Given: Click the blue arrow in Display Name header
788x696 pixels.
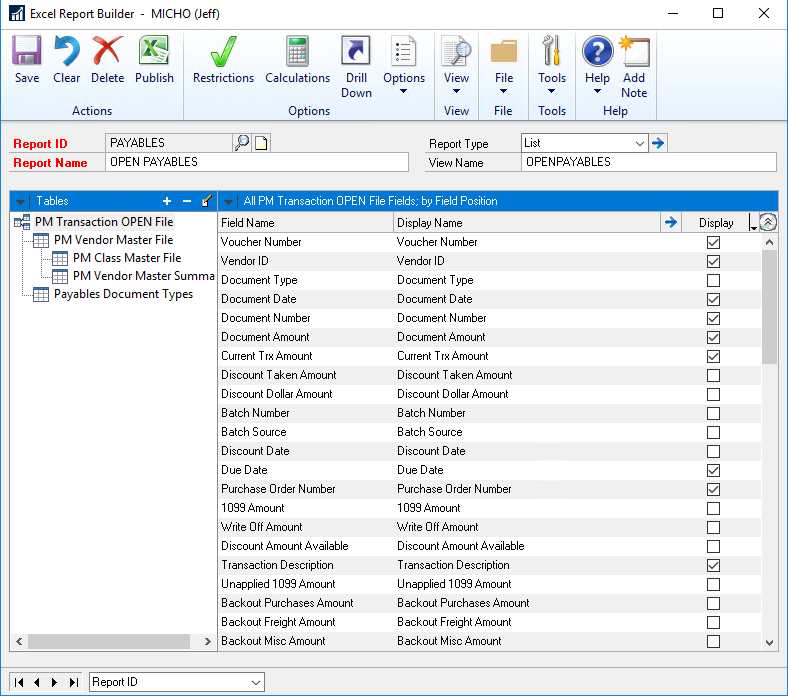Looking at the screenshot, I should point(671,222).
